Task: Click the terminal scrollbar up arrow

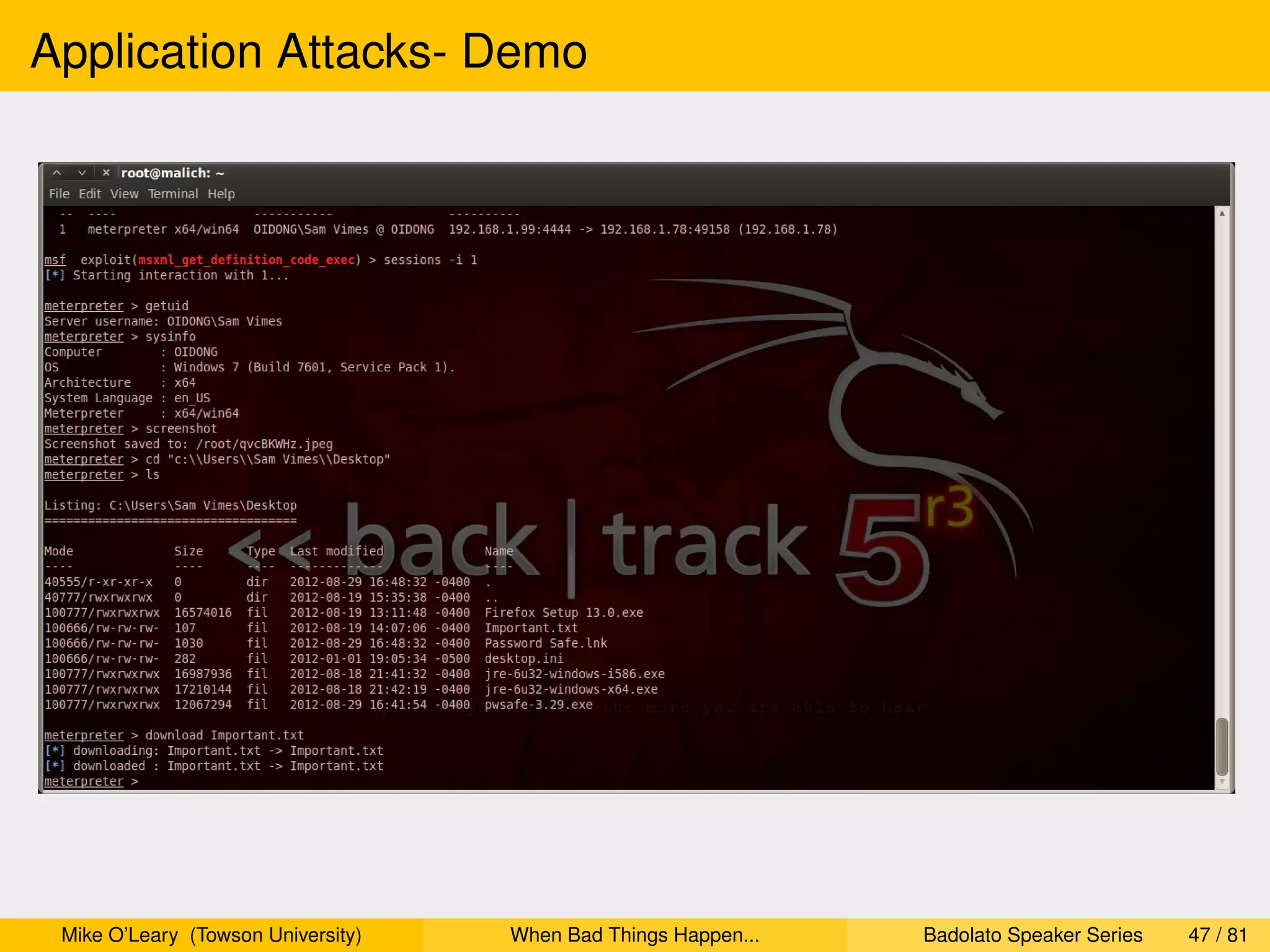Action: point(1222,213)
